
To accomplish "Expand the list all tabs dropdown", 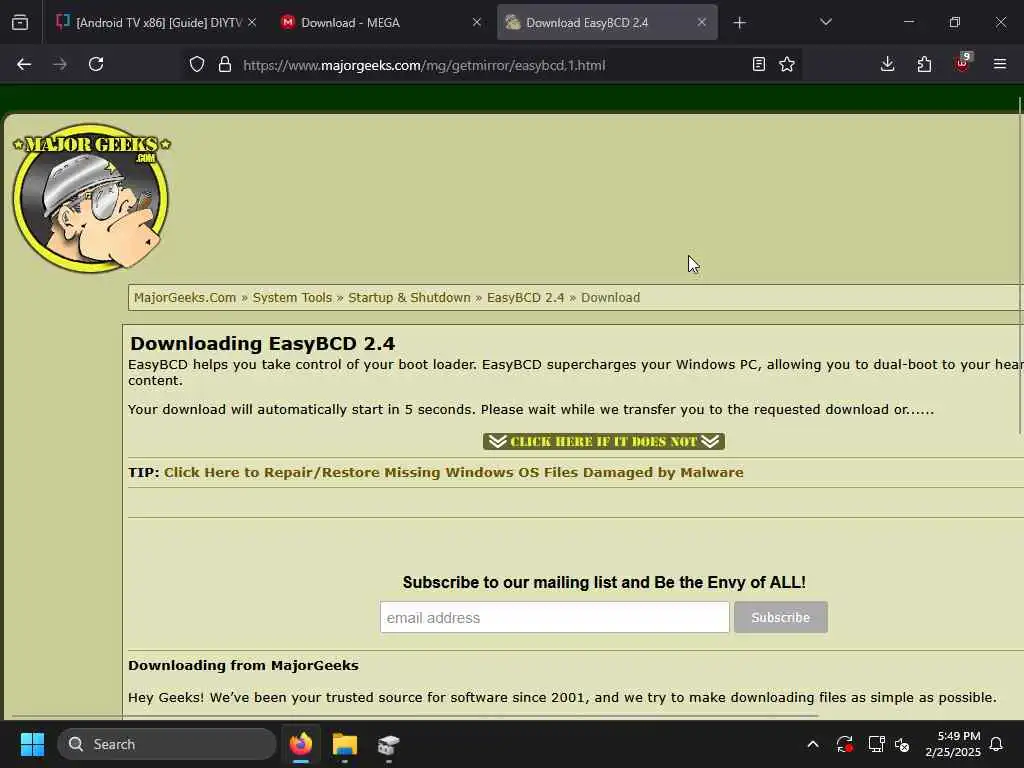I will pos(825,23).
